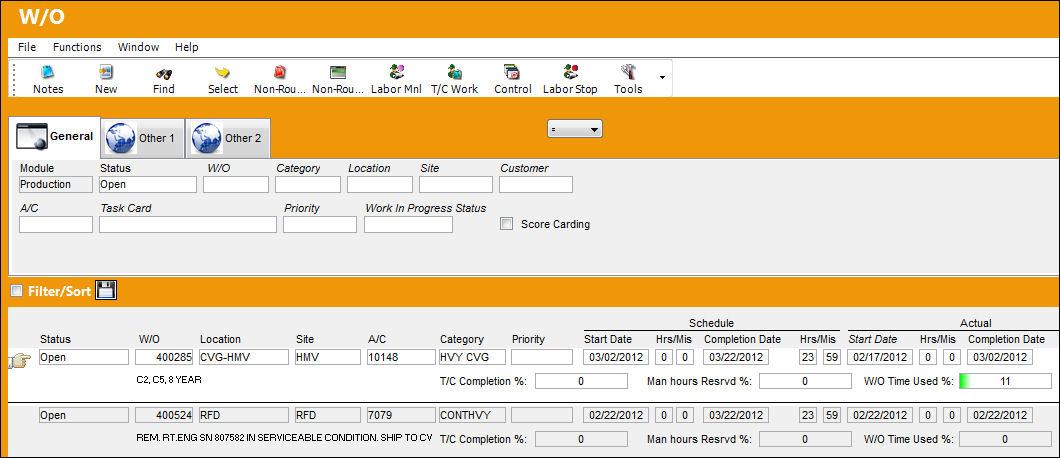Click actual start date 02/17/2012
Viewport: 1060px width, 458px height.
[880, 357]
